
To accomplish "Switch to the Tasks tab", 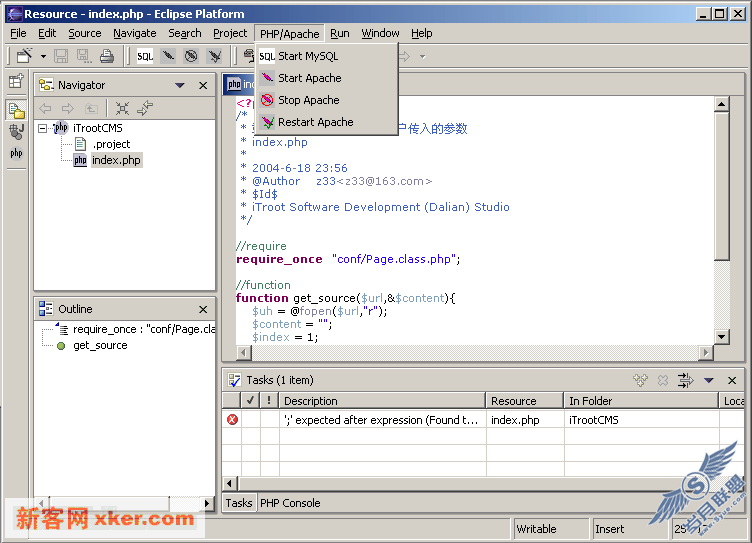I will pyautogui.click(x=239, y=503).
